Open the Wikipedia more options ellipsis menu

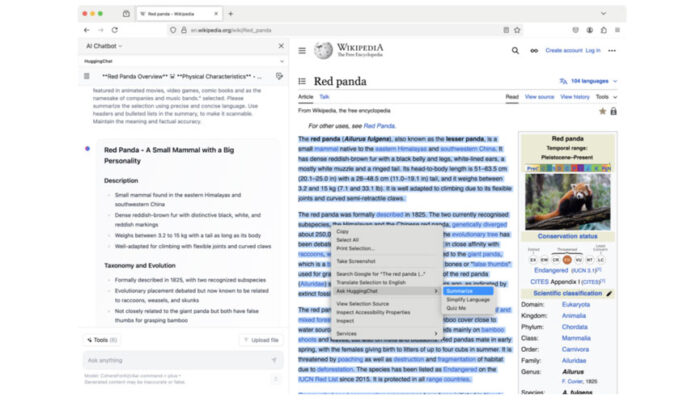click(612, 51)
